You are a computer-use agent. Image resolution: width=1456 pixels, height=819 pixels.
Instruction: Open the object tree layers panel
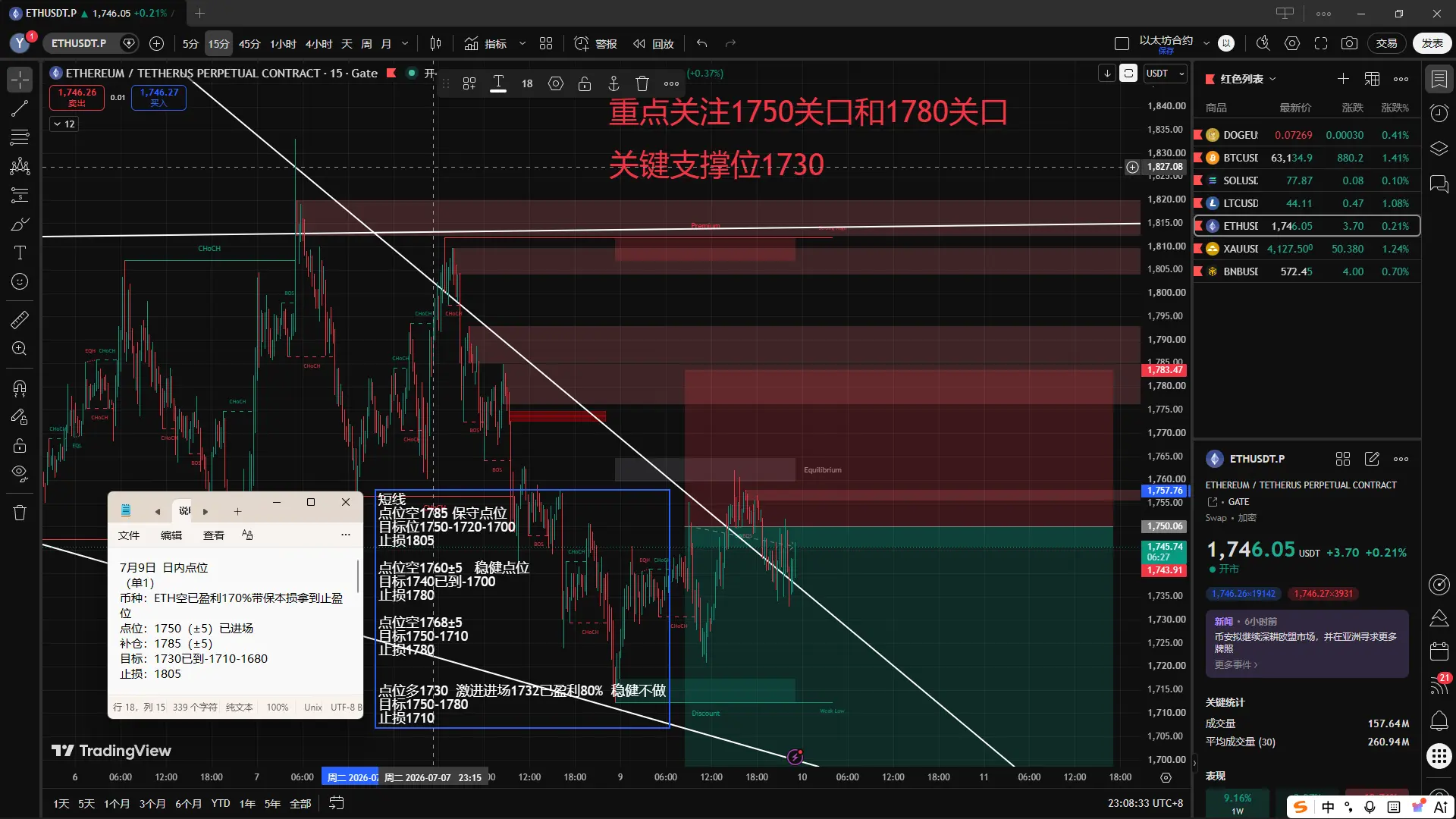pyautogui.click(x=1439, y=148)
